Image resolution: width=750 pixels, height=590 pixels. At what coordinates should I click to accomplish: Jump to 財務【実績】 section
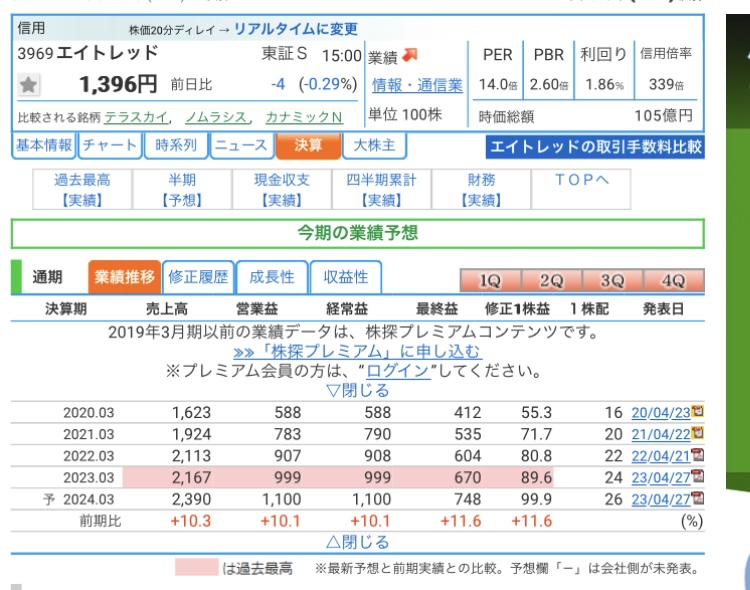point(481,189)
